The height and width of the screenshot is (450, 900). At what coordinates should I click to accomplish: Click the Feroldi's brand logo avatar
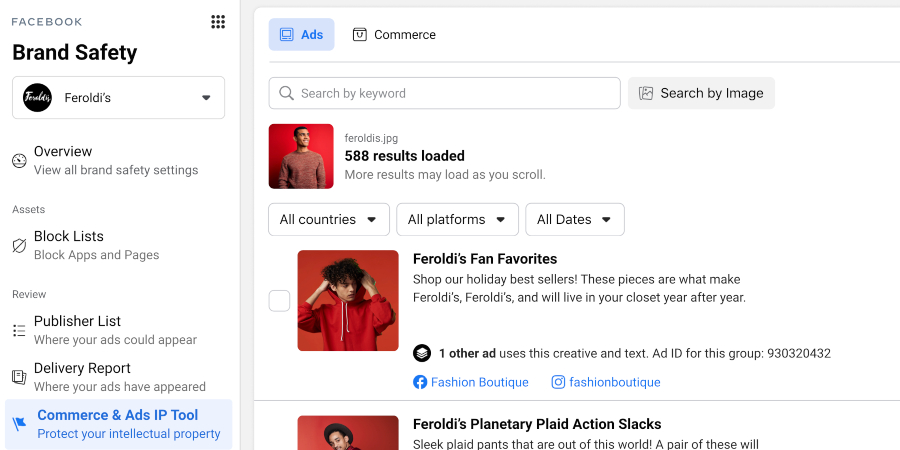pos(37,98)
